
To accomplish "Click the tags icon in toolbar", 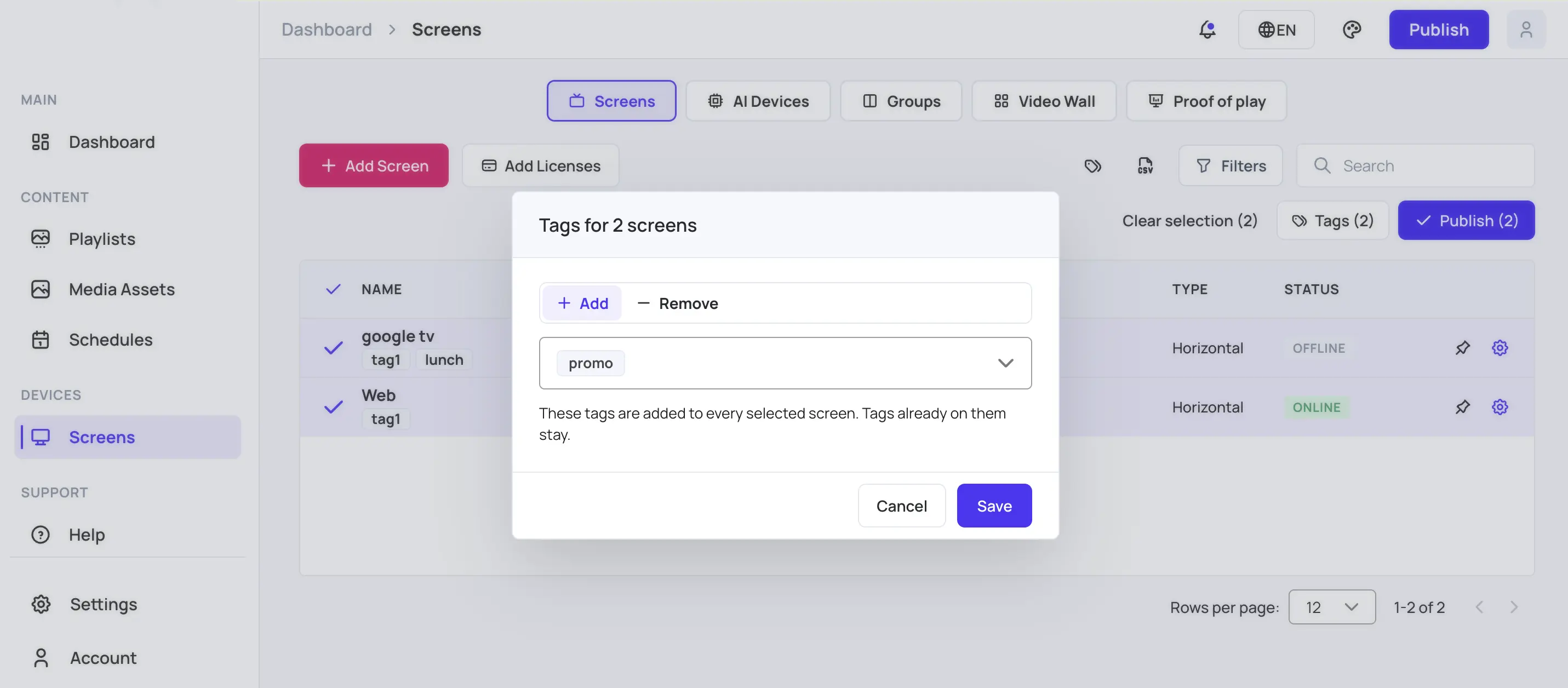I will (x=1092, y=165).
